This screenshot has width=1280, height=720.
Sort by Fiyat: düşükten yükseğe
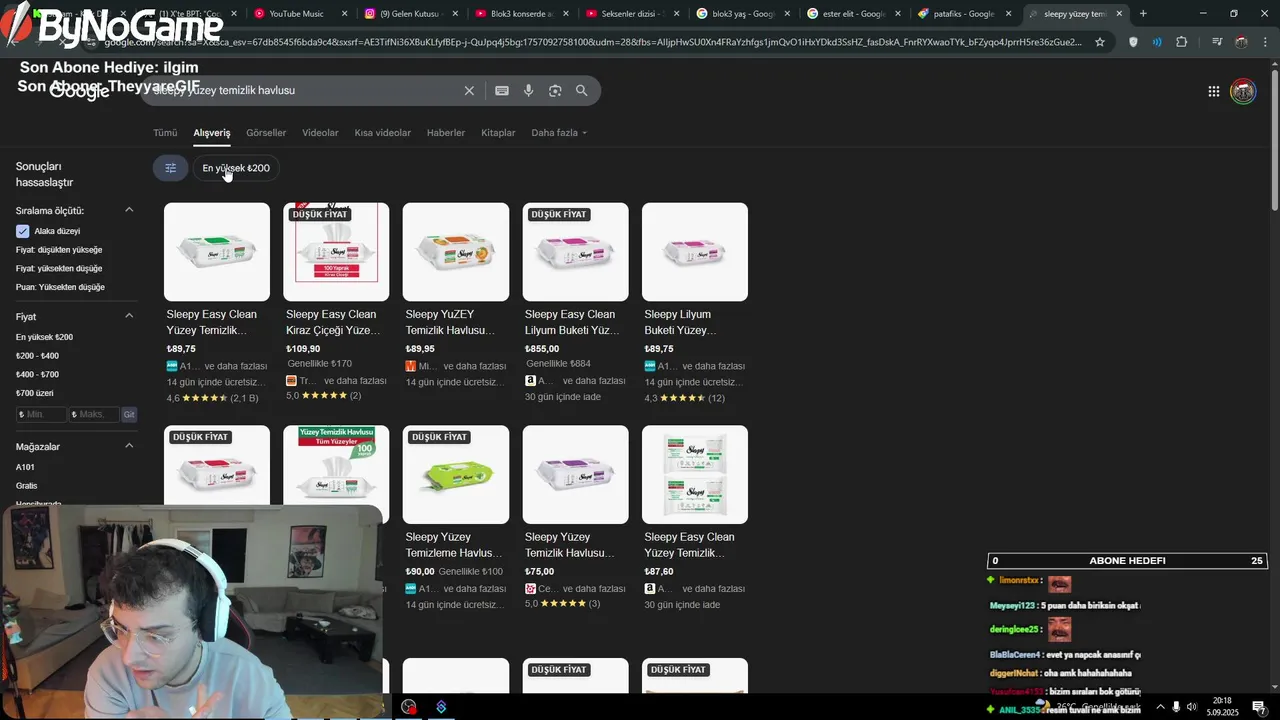coord(59,250)
